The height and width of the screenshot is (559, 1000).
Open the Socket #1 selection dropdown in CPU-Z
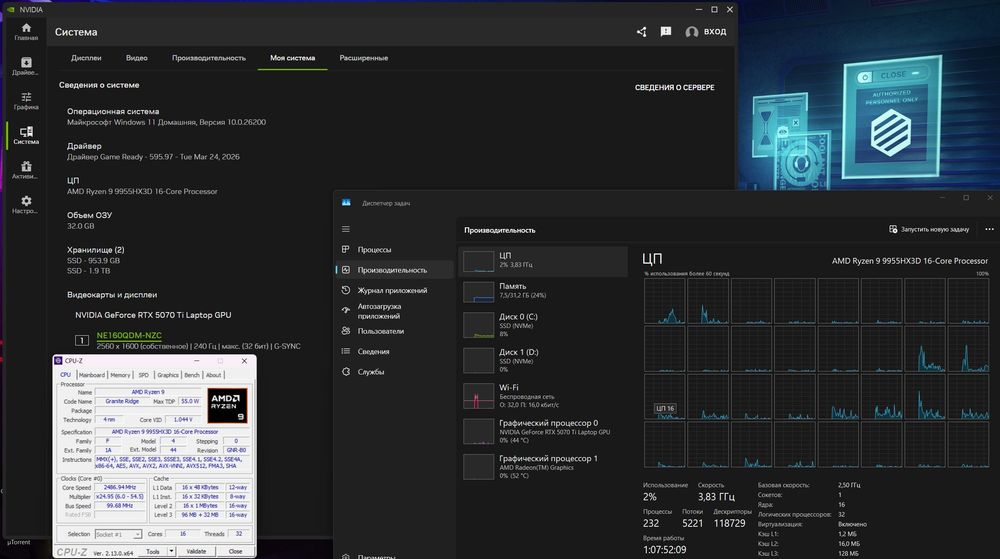coord(118,534)
